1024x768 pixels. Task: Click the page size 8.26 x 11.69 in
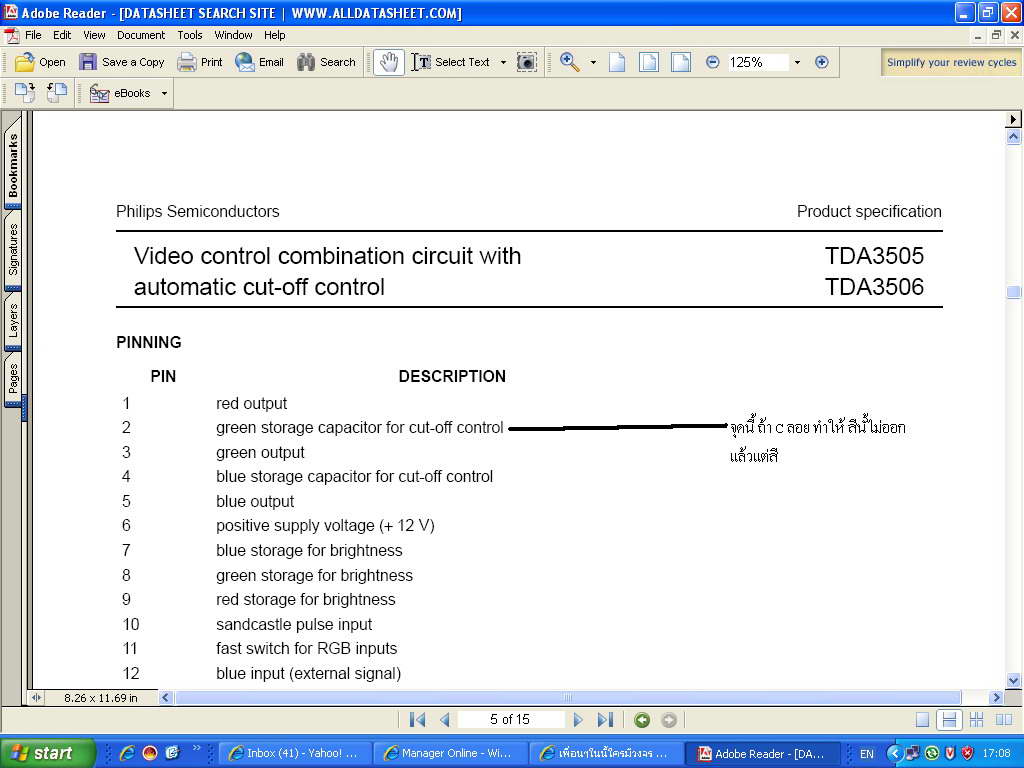point(101,697)
